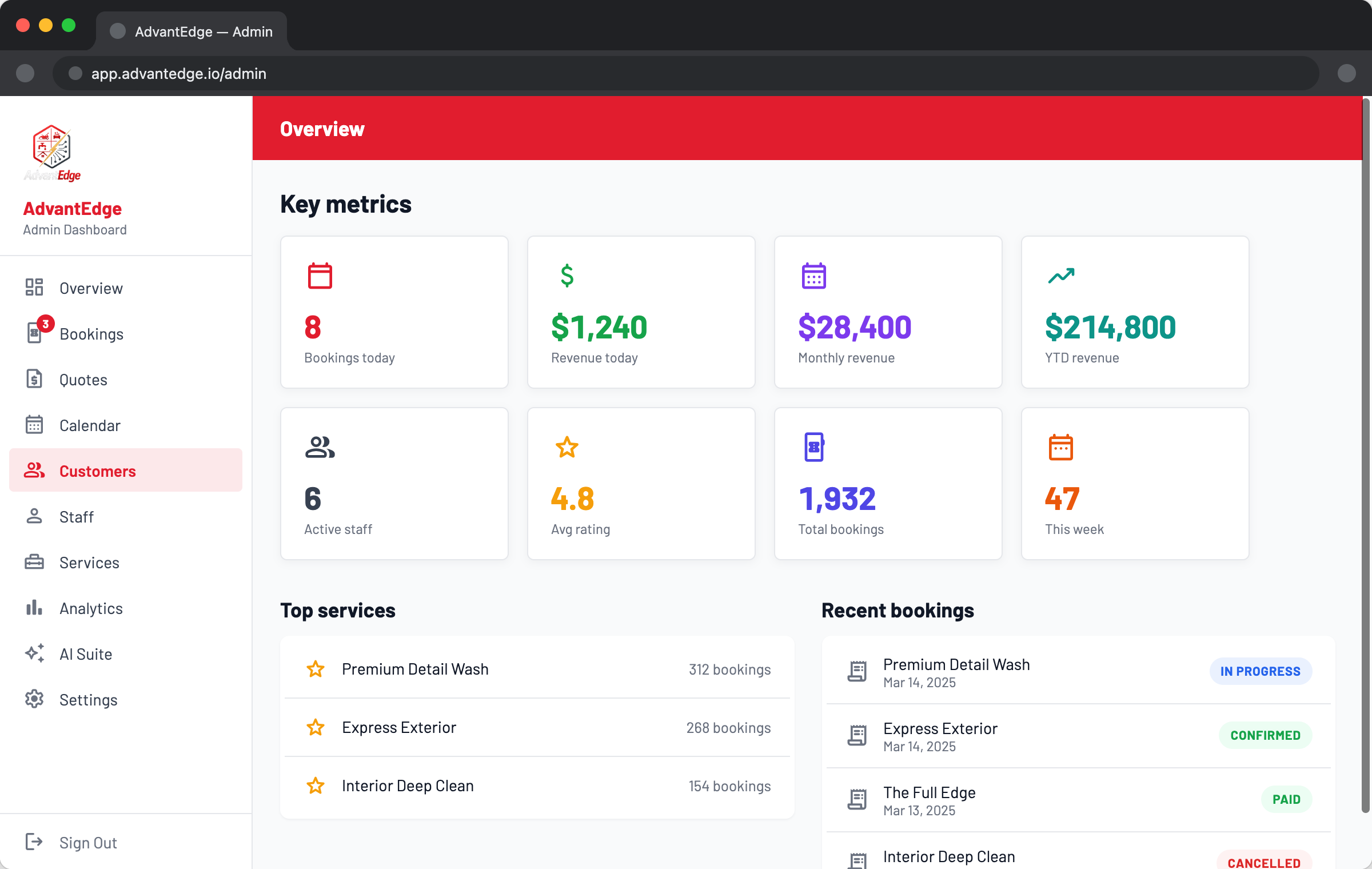
Task: Click the 47 This week value
Action: click(1062, 499)
